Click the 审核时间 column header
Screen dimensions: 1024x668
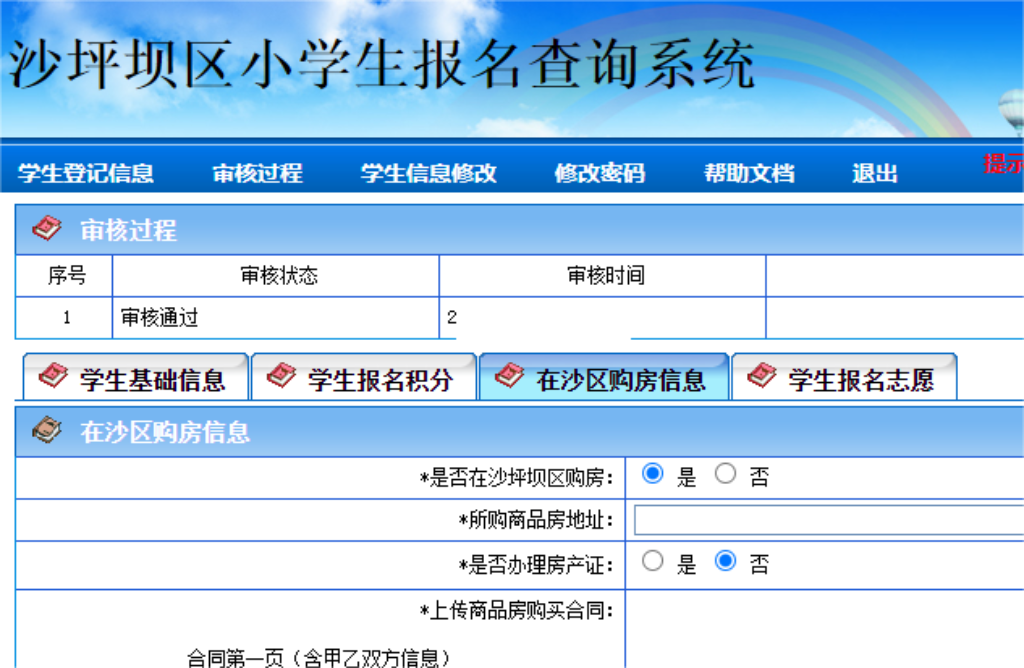point(602,276)
